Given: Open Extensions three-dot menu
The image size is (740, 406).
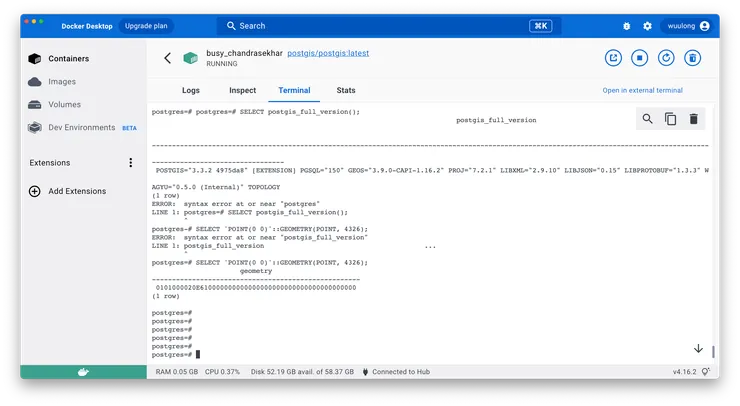Looking at the screenshot, I should pyautogui.click(x=131, y=162).
